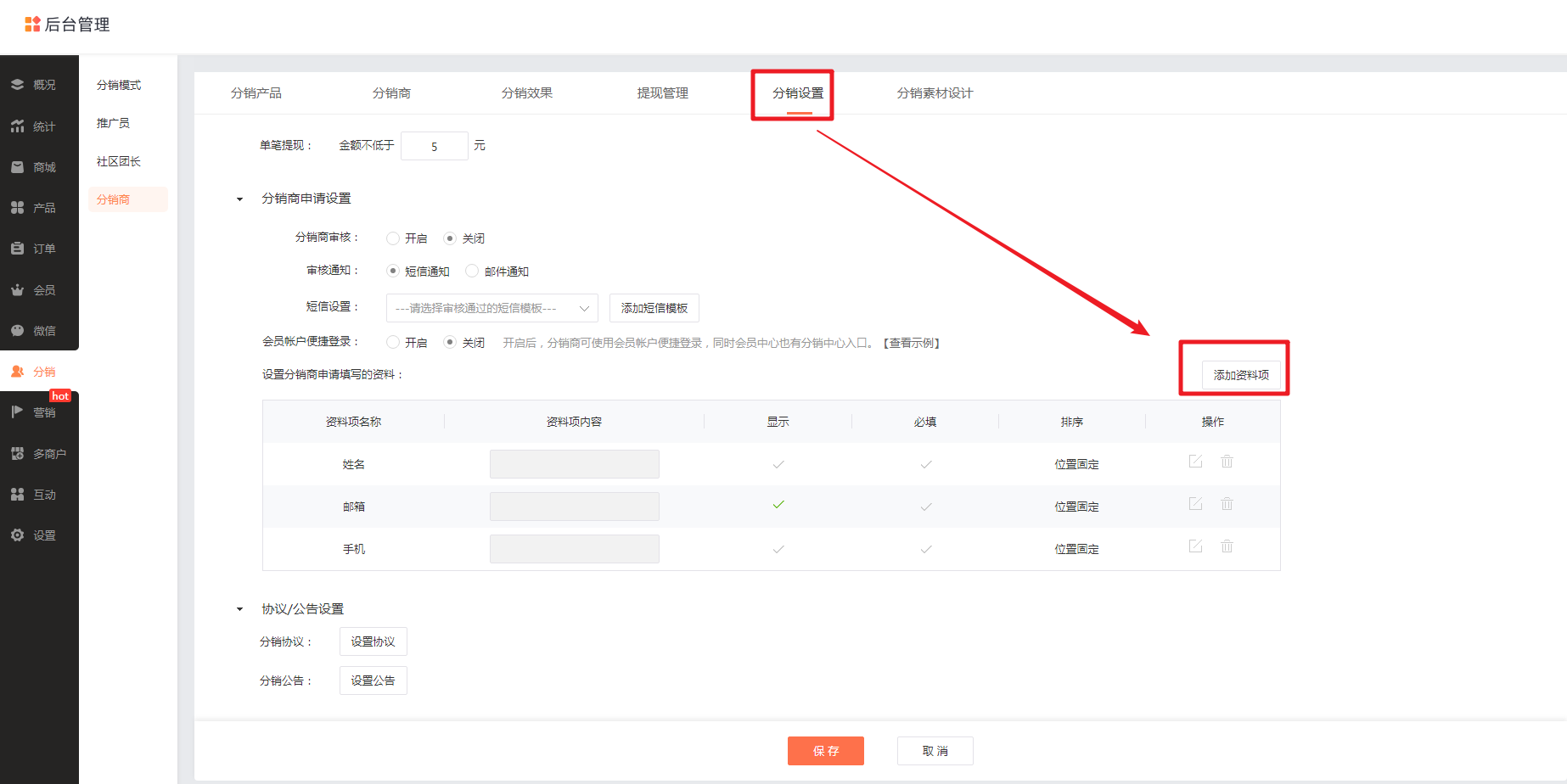Viewport: 1567px width, 784px height.
Task: Click the 设置公告 button
Action: tap(373, 680)
